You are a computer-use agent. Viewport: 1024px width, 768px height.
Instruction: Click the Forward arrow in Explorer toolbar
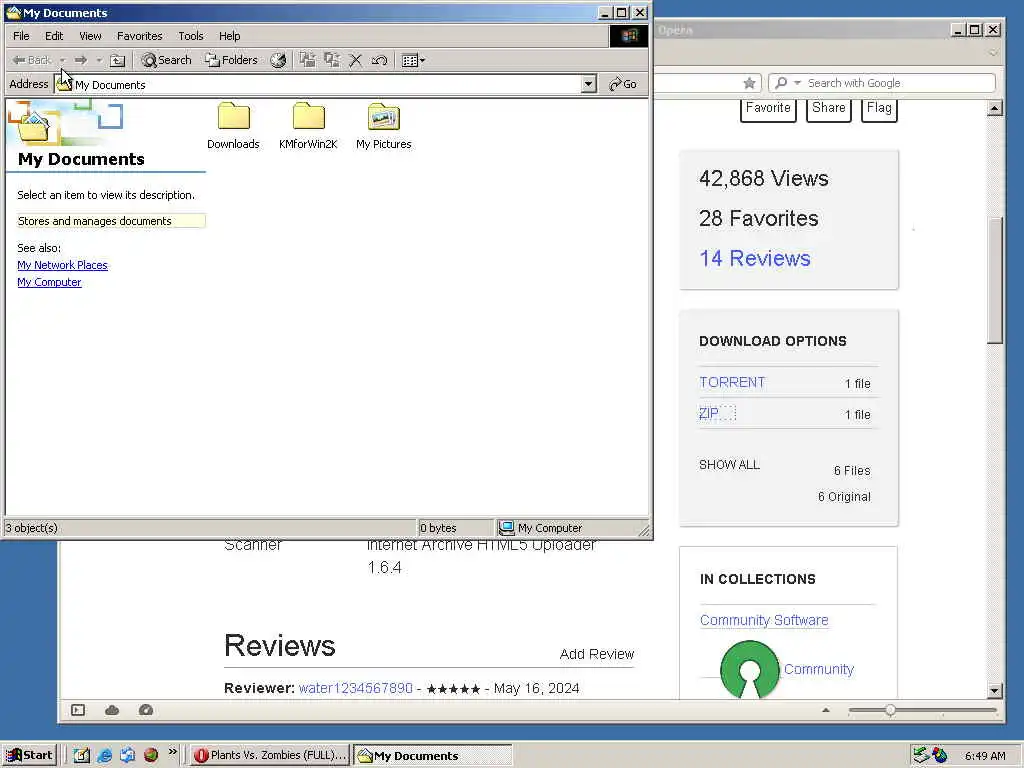[x=80, y=60]
